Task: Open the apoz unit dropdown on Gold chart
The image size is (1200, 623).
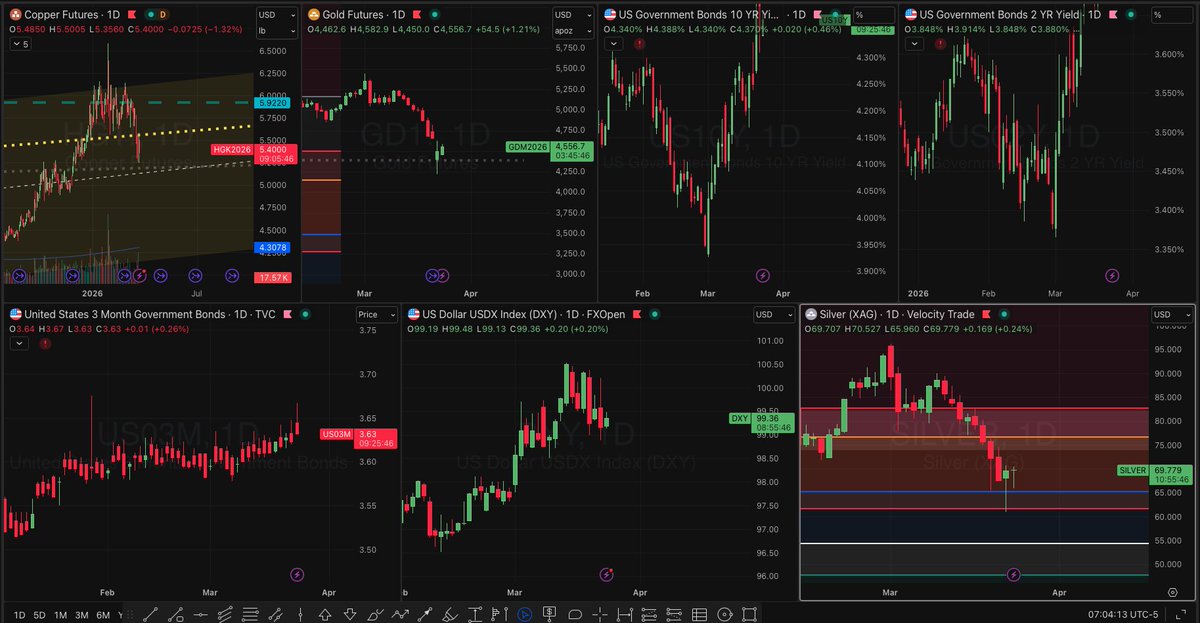Action: (x=573, y=31)
